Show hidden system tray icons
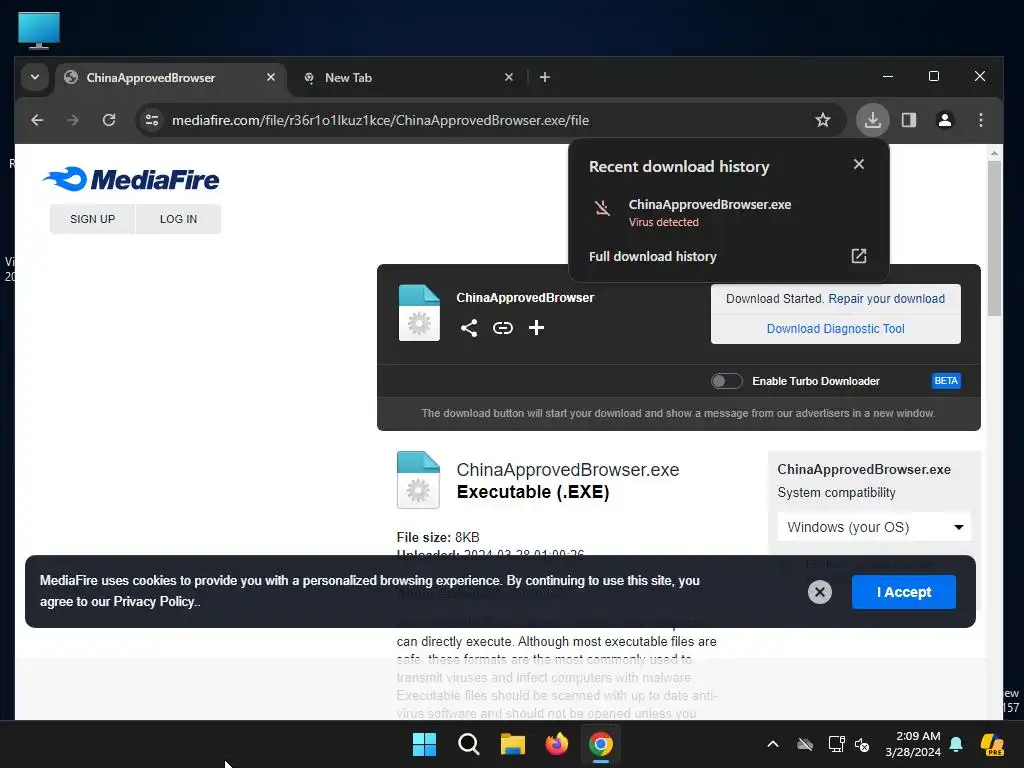 (773, 744)
